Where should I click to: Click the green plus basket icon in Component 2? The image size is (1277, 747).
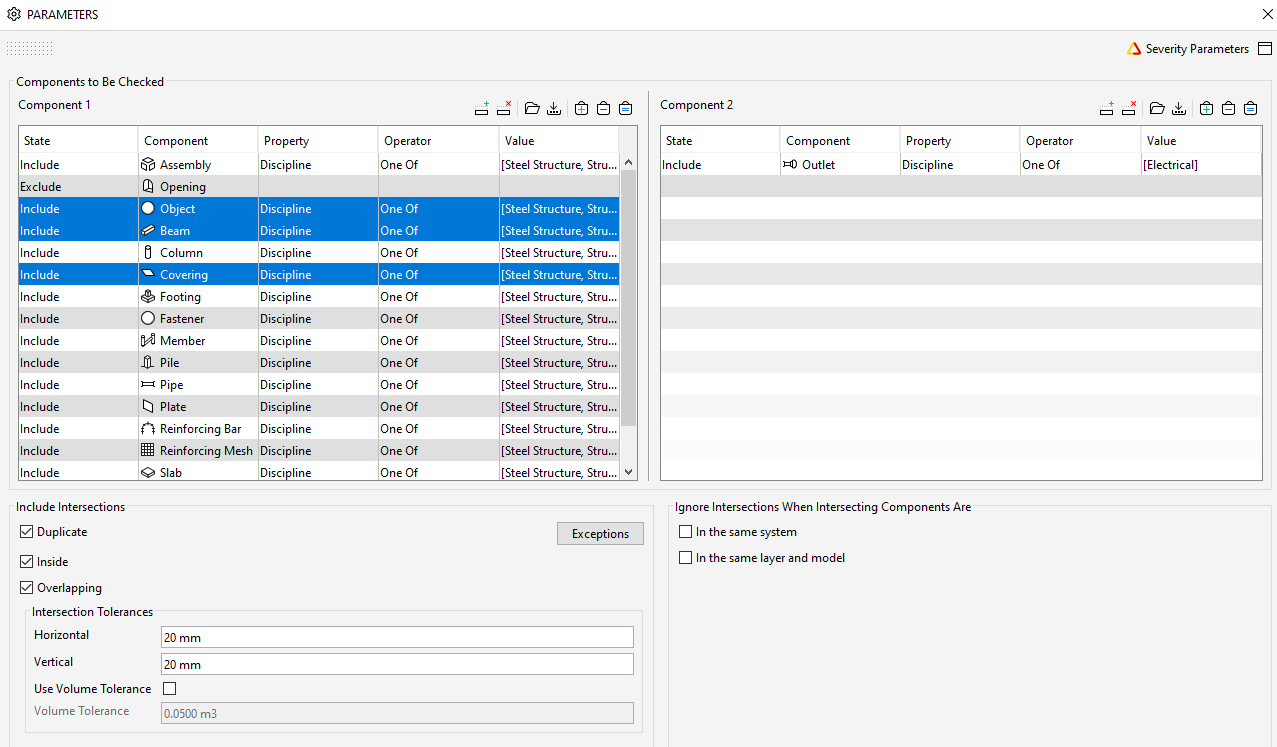click(1207, 108)
